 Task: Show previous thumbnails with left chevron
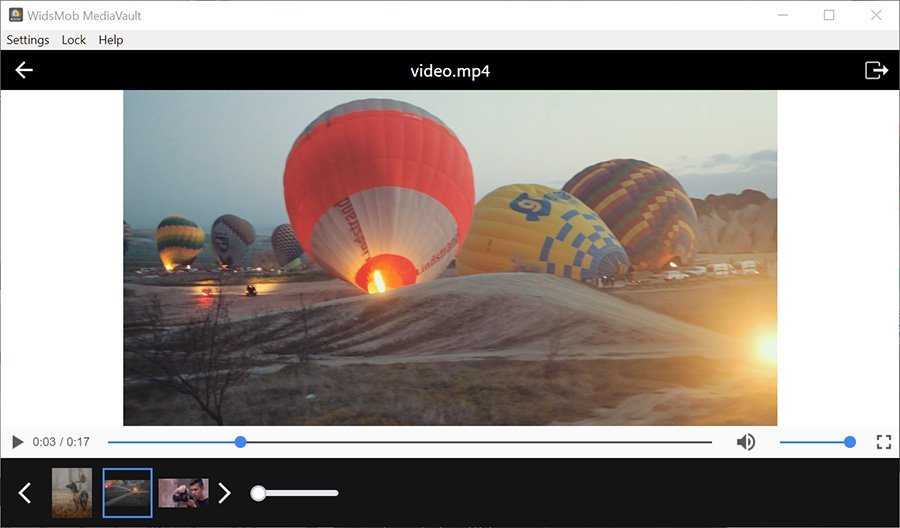pyautogui.click(x=25, y=493)
